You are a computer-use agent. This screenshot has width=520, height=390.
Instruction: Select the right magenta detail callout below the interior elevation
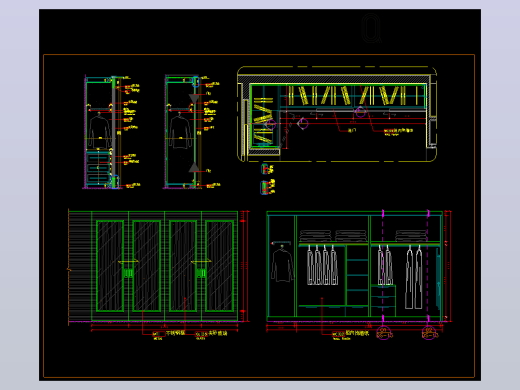pos(429,333)
